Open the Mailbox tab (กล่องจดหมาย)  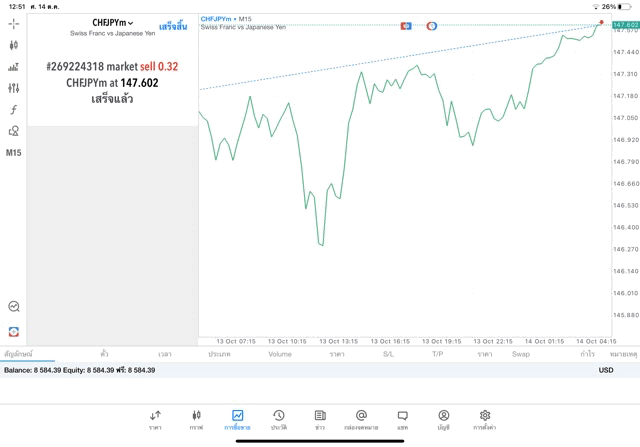pos(361,420)
